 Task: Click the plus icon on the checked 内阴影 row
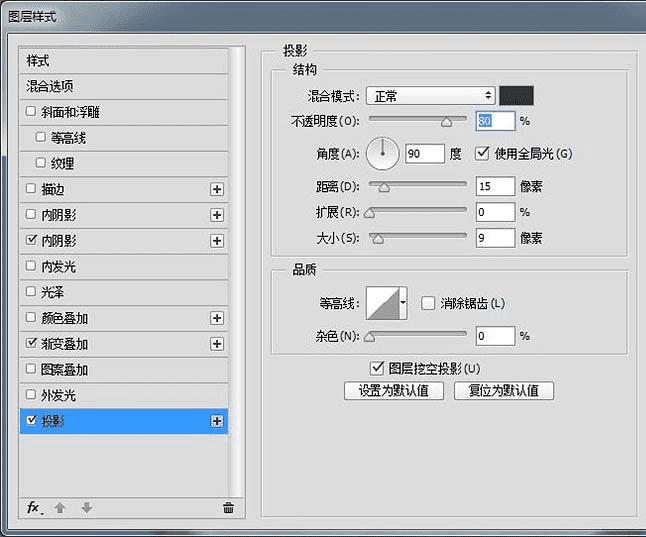tap(217, 241)
